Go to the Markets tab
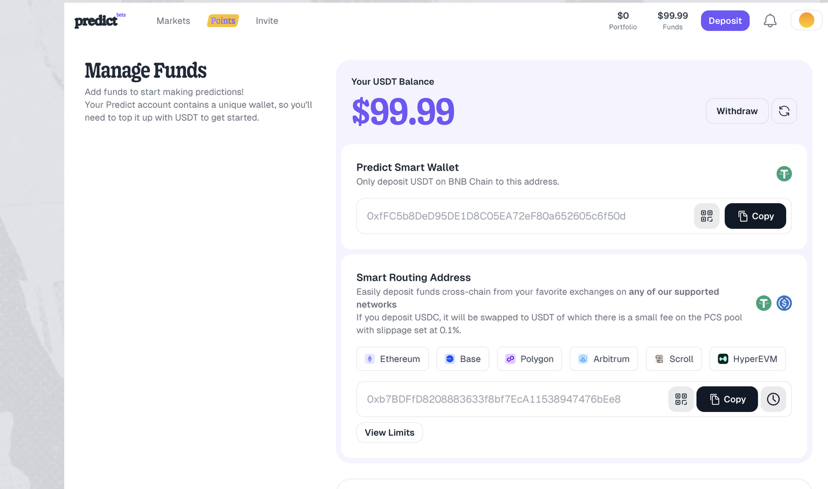This screenshot has height=489, width=828. tap(173, 21)
